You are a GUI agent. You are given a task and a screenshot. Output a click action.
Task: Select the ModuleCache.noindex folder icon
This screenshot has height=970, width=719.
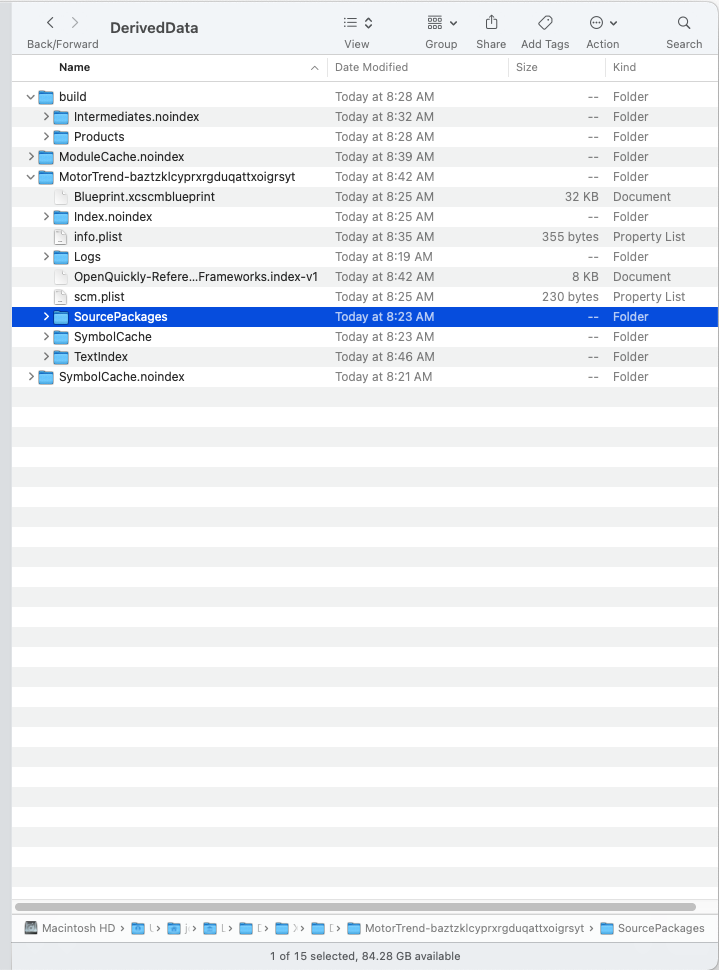(x=46, y=157)
